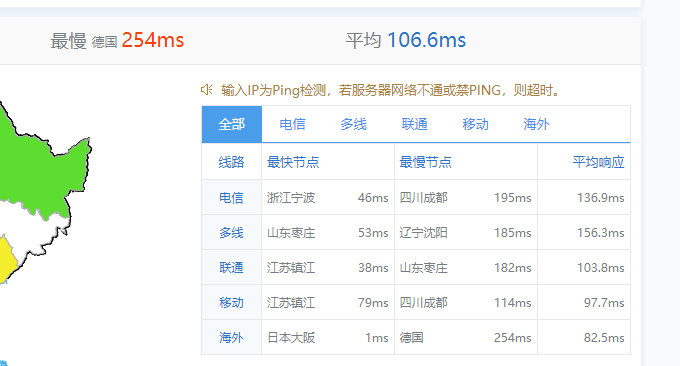Click 江苏镇江 in the 联通 row

[291, 268]
